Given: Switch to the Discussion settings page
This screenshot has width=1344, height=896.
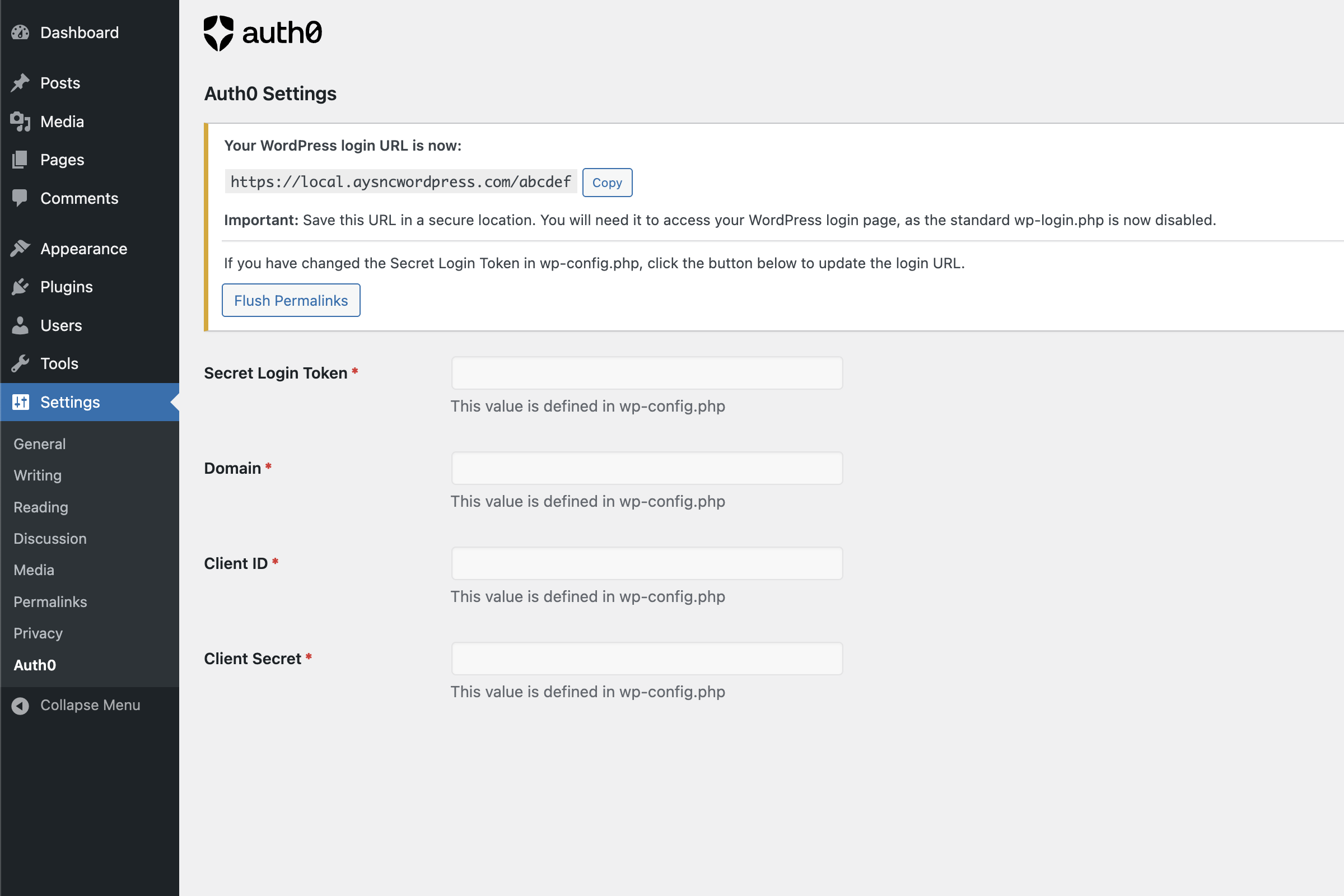Looking at the screenshot, I should tap(50, 538).
